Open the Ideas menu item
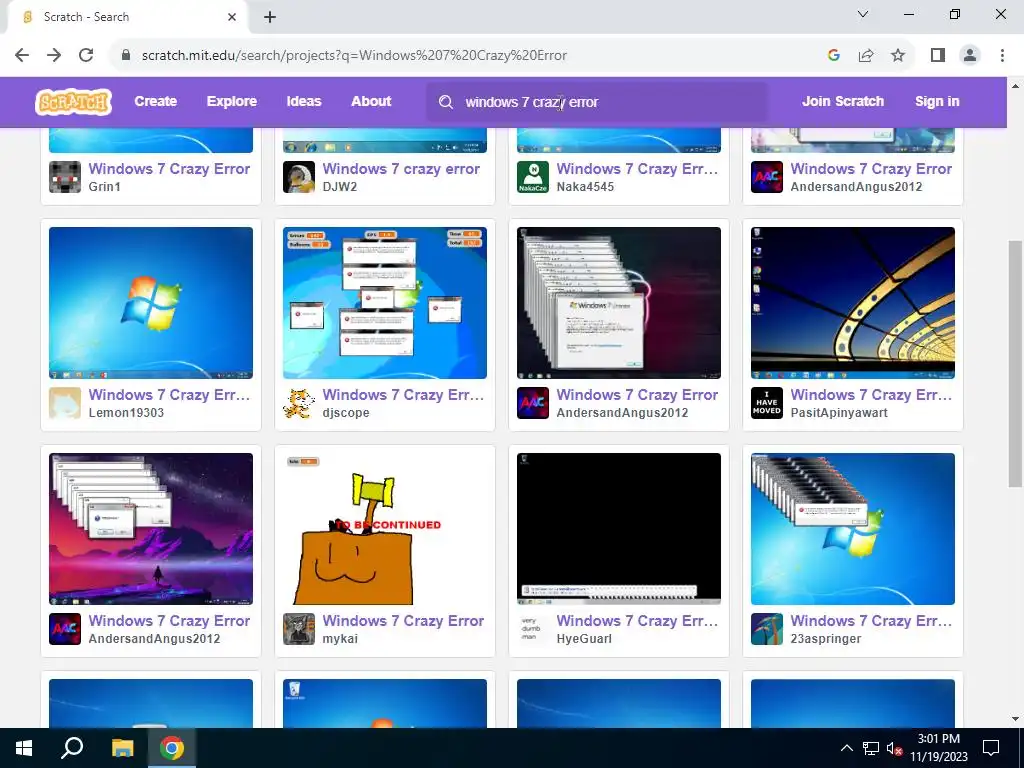The image size is (1024, 768). [304, 101]
